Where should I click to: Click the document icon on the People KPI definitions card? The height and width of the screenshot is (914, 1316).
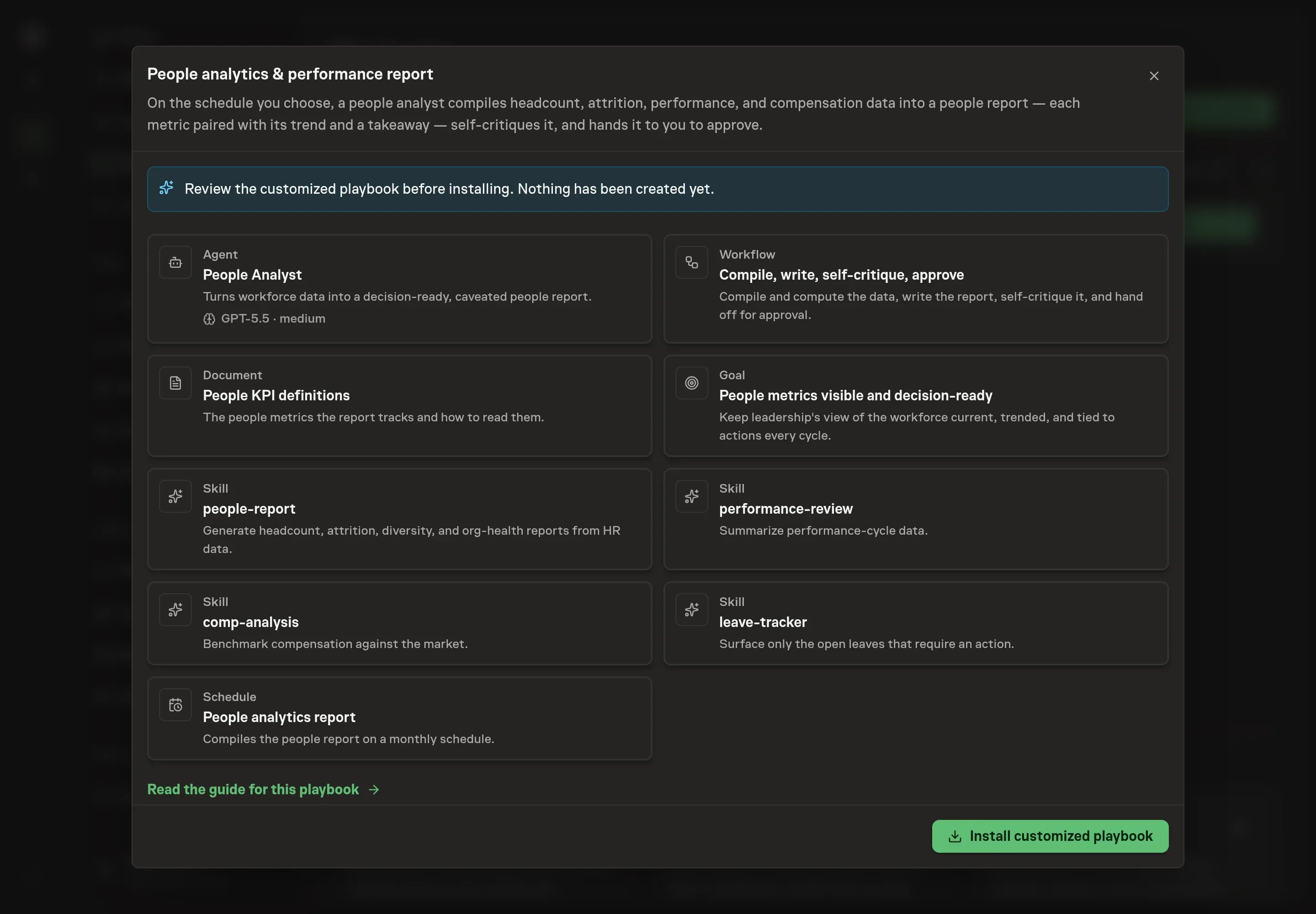coord(175,383)
